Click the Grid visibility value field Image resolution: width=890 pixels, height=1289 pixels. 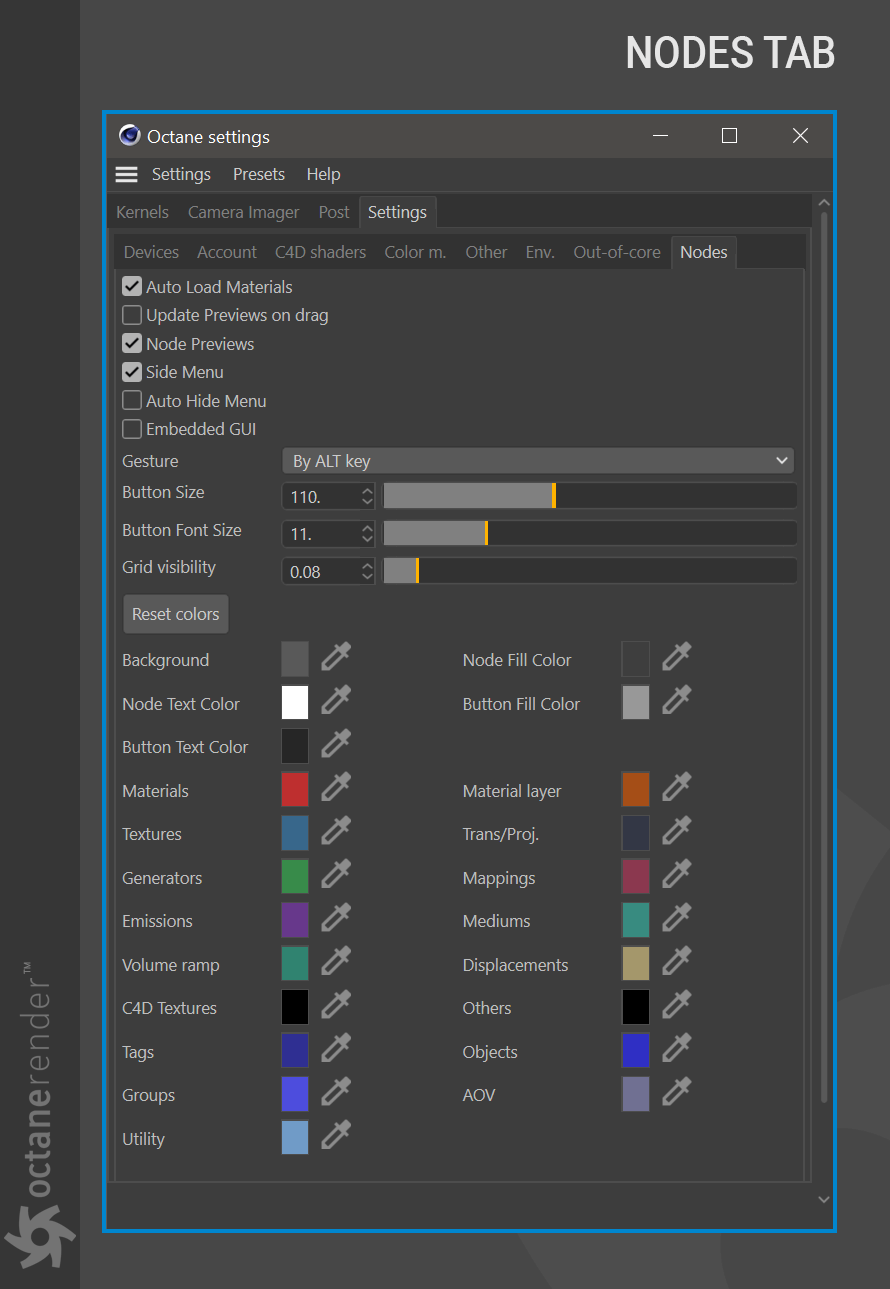[x=321, y=571]
